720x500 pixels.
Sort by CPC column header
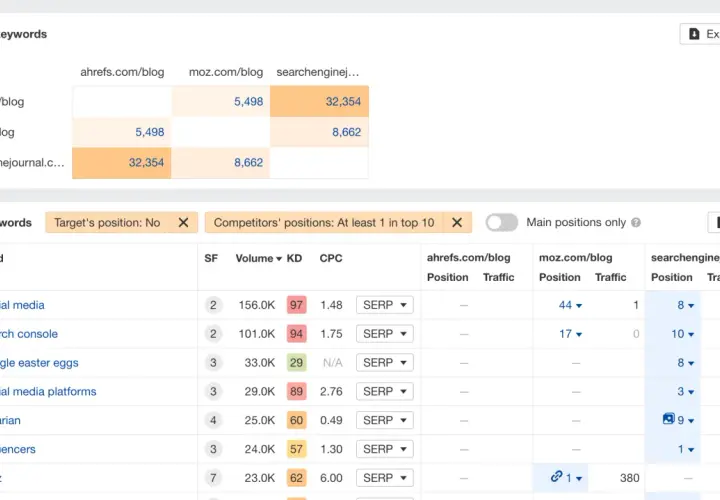coord(331,258)
